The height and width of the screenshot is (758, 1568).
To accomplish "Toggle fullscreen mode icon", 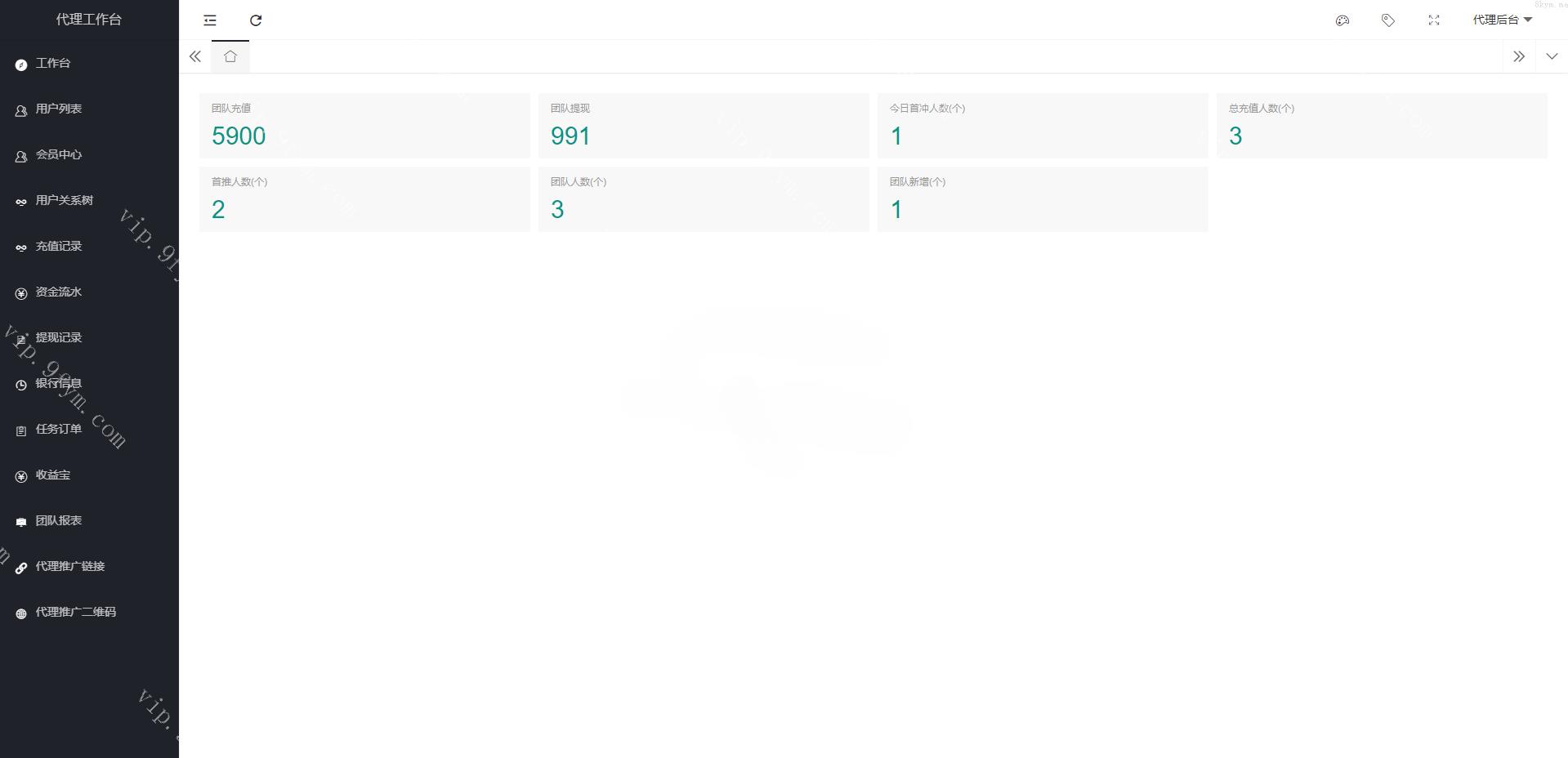I will coord(1433,20).
